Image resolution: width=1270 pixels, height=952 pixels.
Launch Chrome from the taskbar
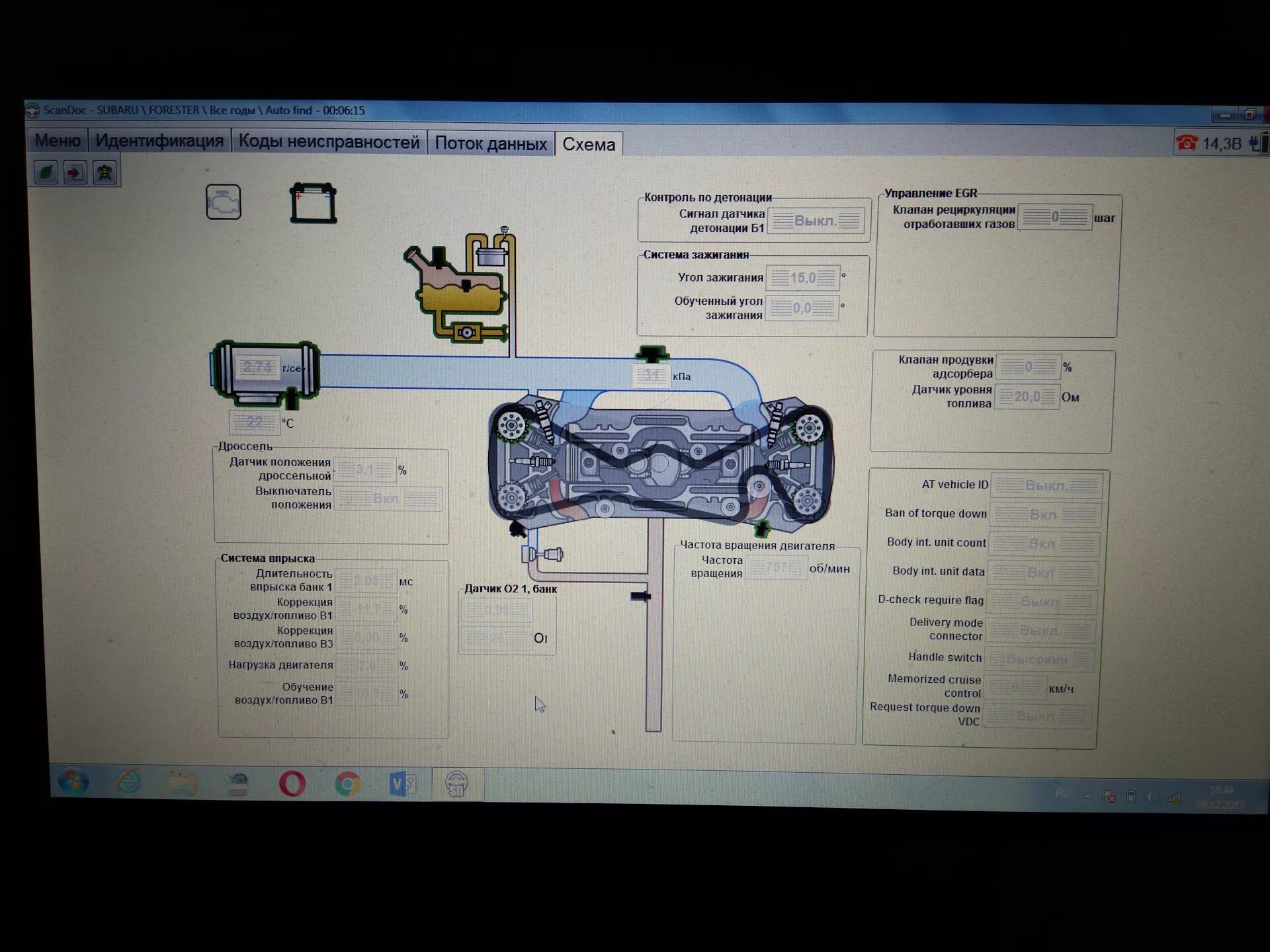point(347,784)
